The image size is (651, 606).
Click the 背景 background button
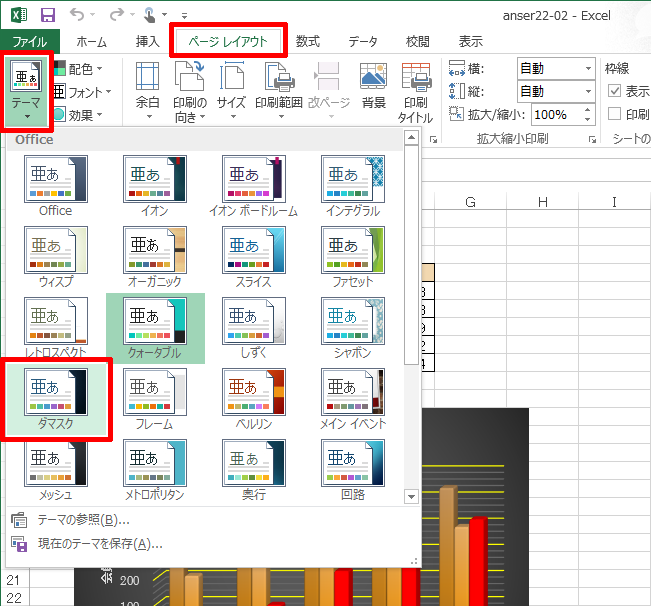click(x=373, y=86)
